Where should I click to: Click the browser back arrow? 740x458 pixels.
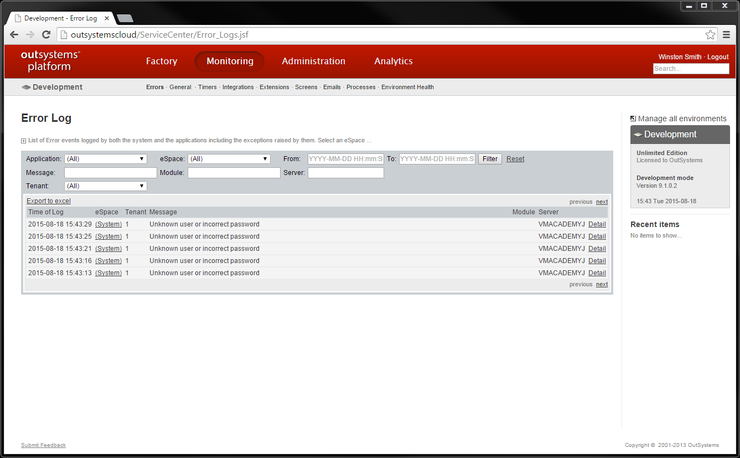[14, 34]
